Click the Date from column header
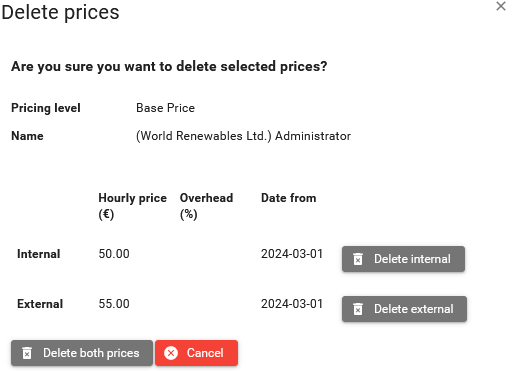Screen dimensions: 513x371 click(288, 198)
